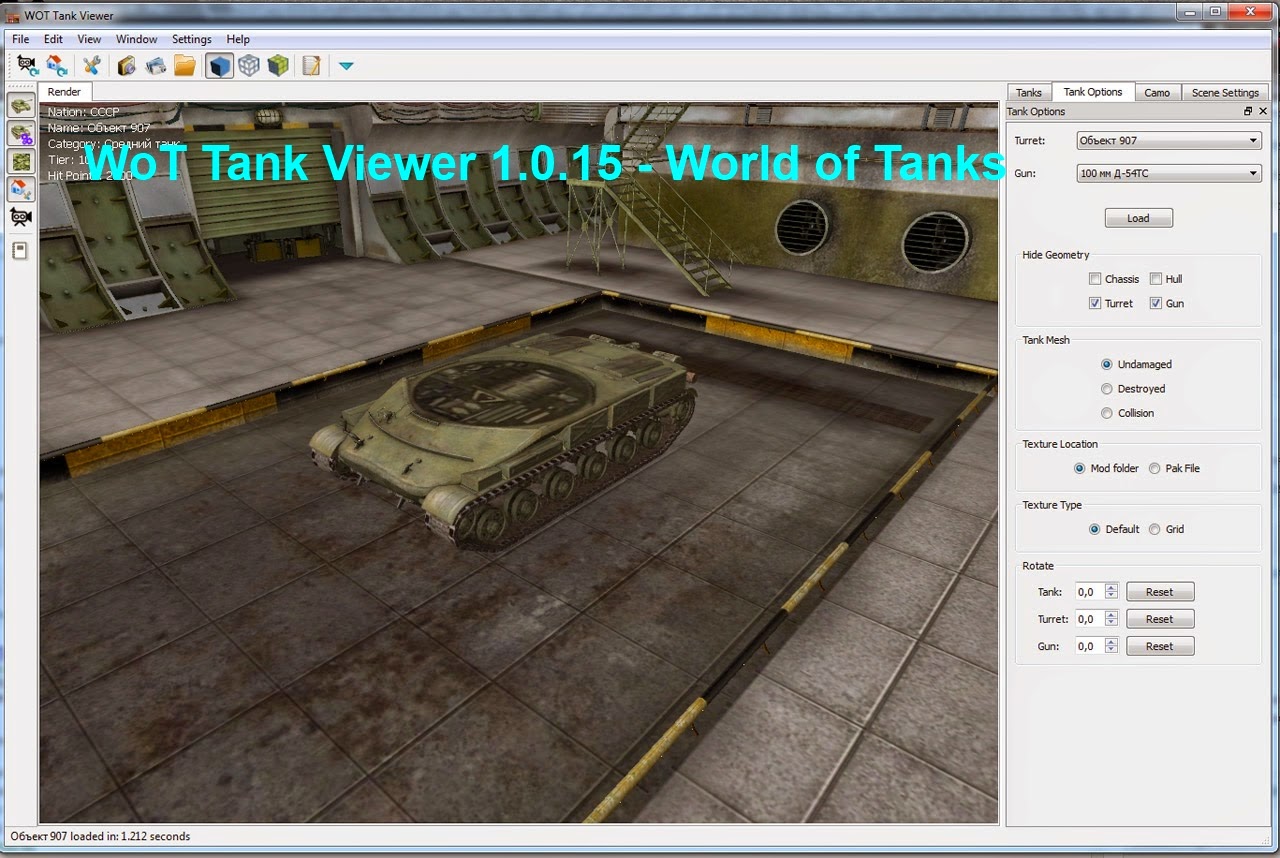Click the camera sidebar icon
This screenshot has height=858, width=1280.
[x=21, y=217]
